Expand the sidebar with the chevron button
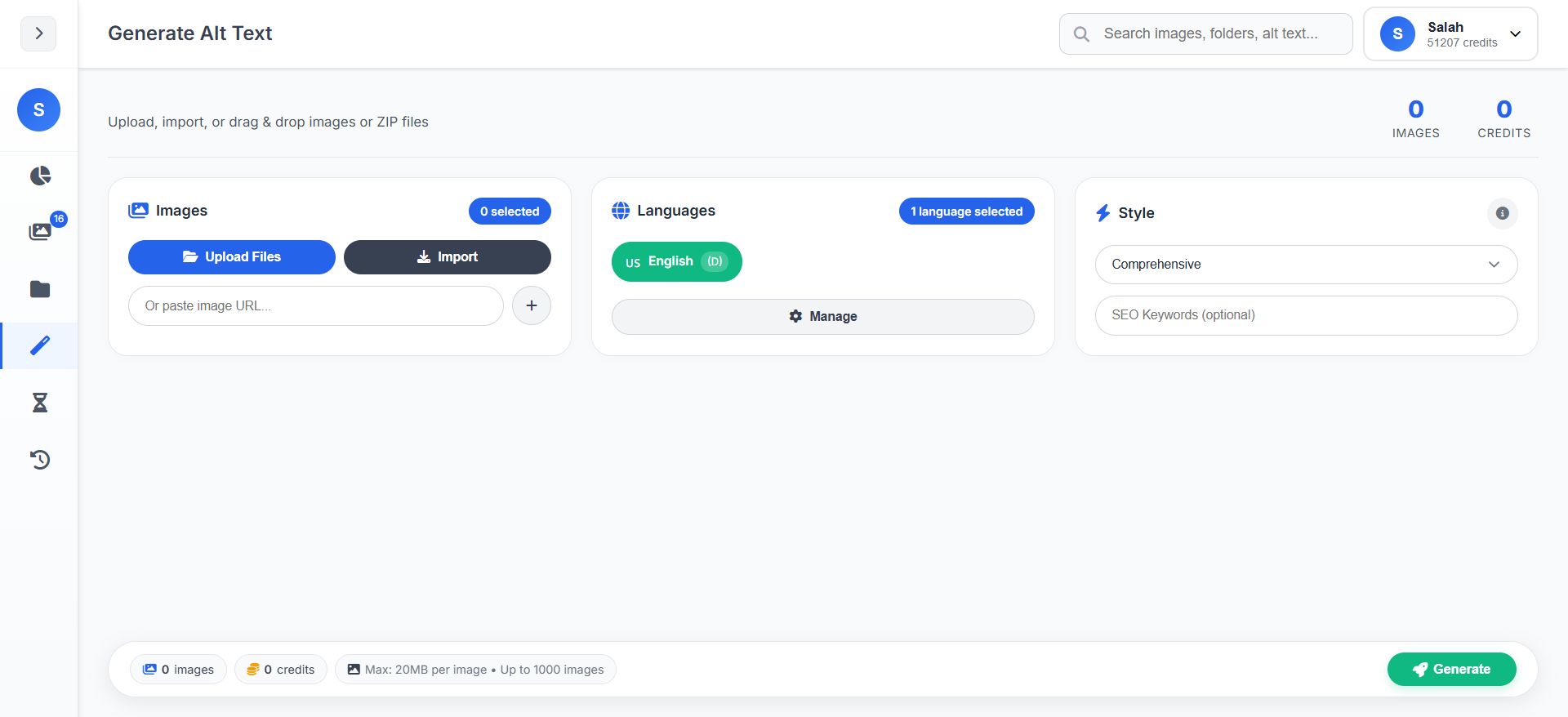Screen dimensions: 1568x717 tap(38, 33)
